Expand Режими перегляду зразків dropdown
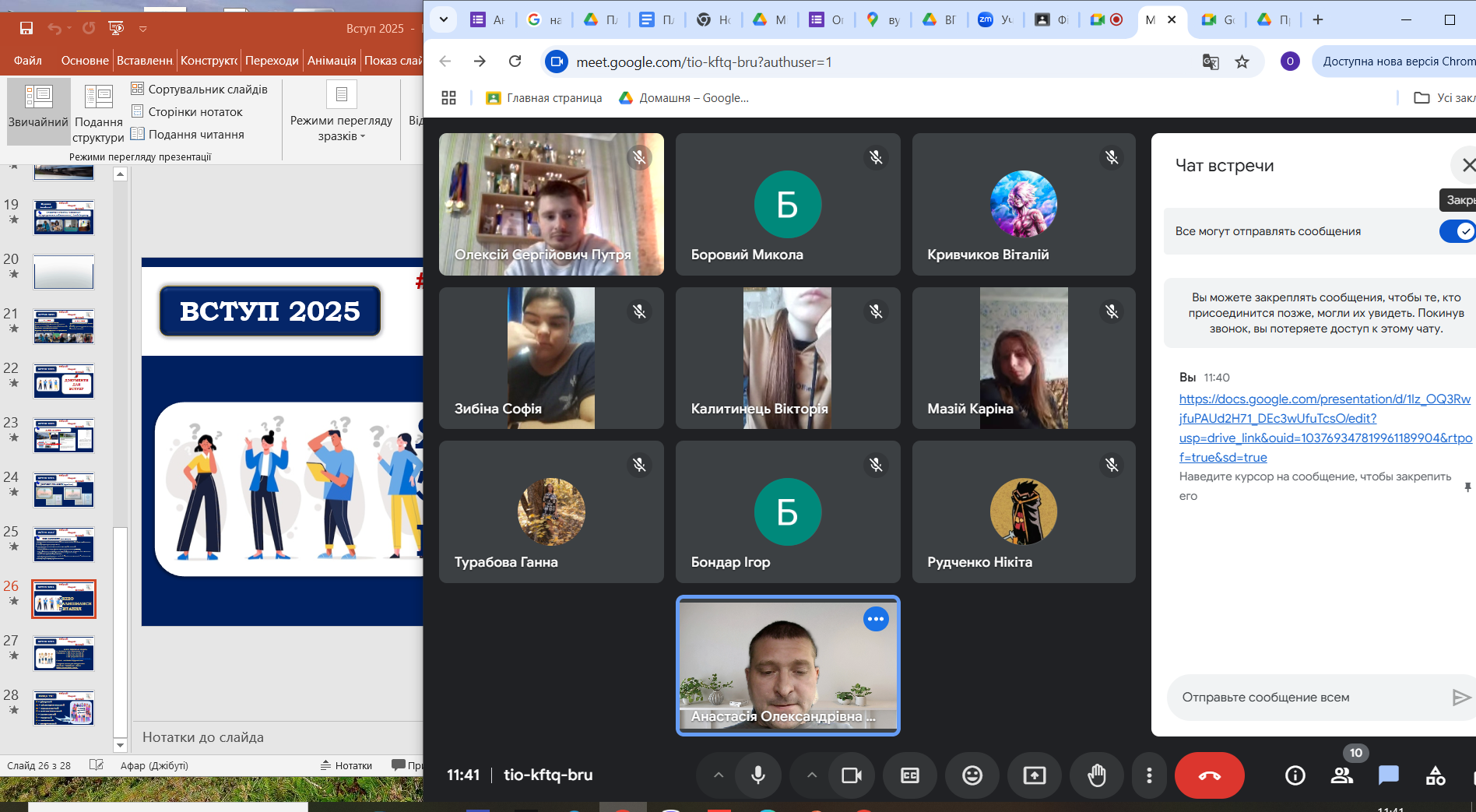 pos(341,113)
